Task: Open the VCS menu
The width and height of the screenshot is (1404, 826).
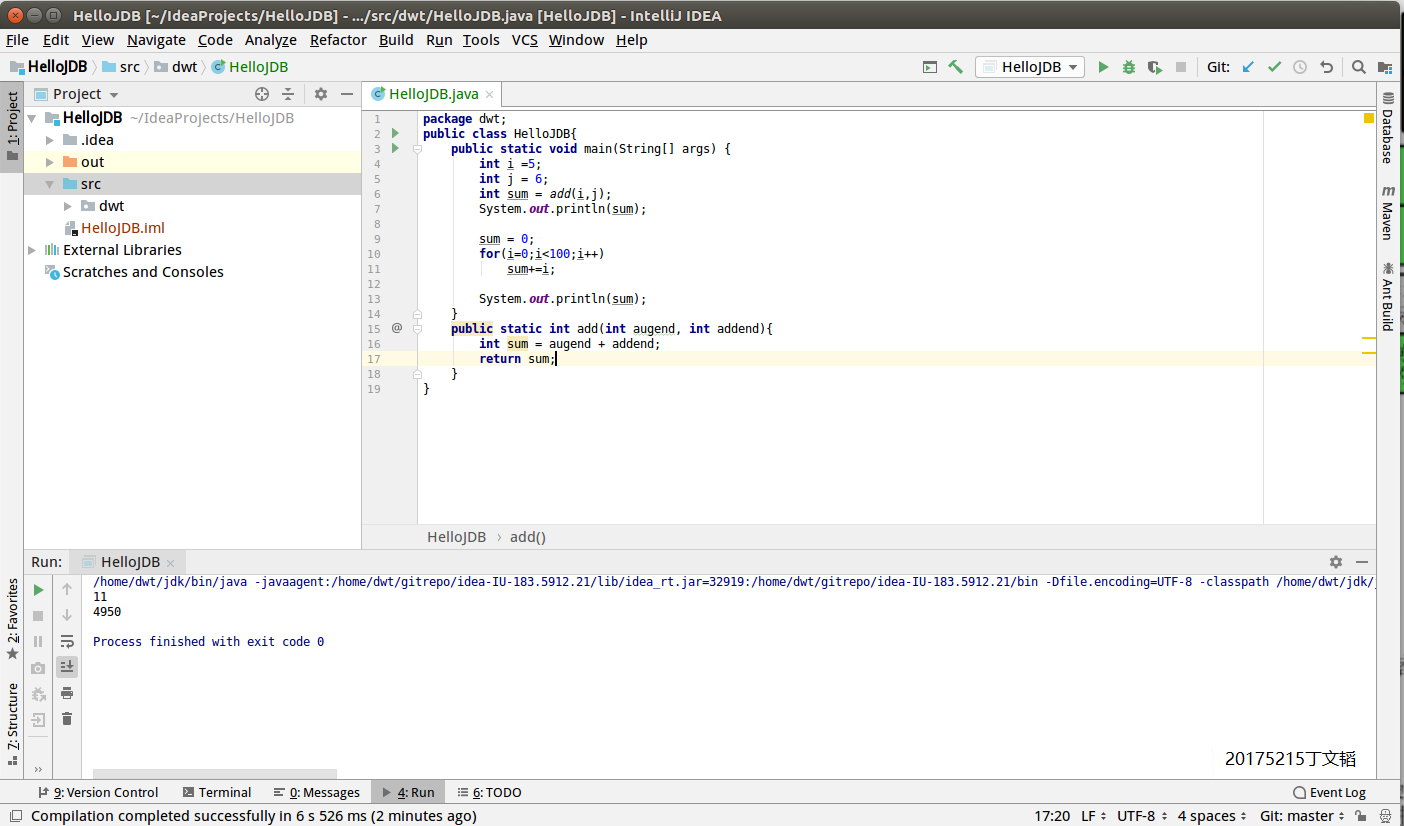Action: 525,40
